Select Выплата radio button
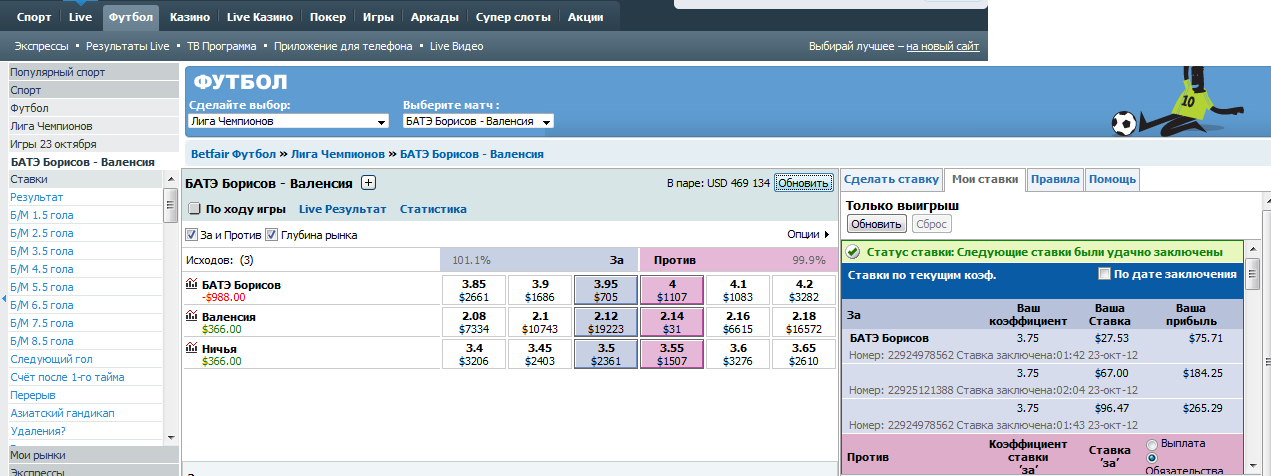Screen dimensions: 1271x476 (x=1153, y=444)
